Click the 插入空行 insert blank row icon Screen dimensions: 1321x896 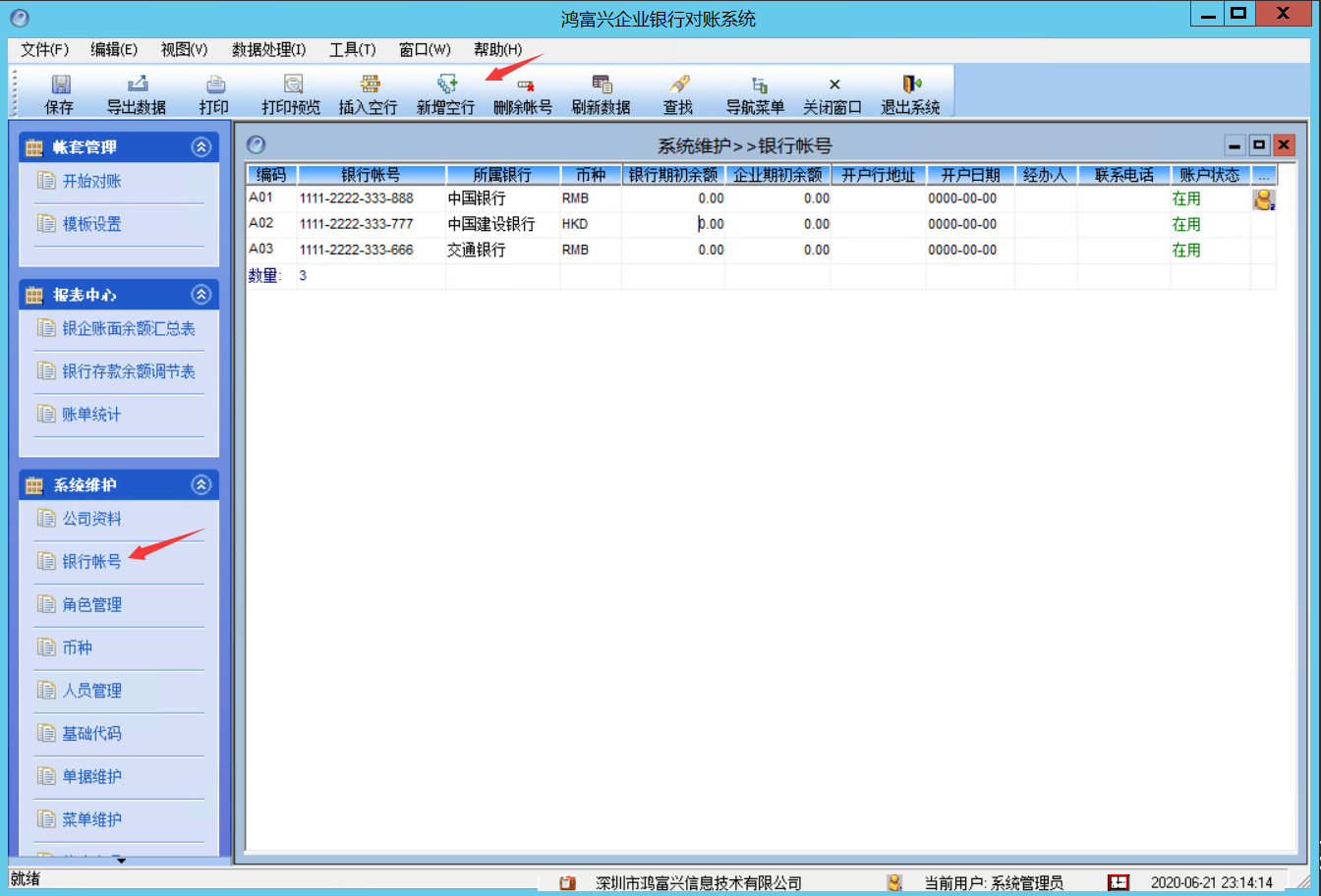point(369,84)
